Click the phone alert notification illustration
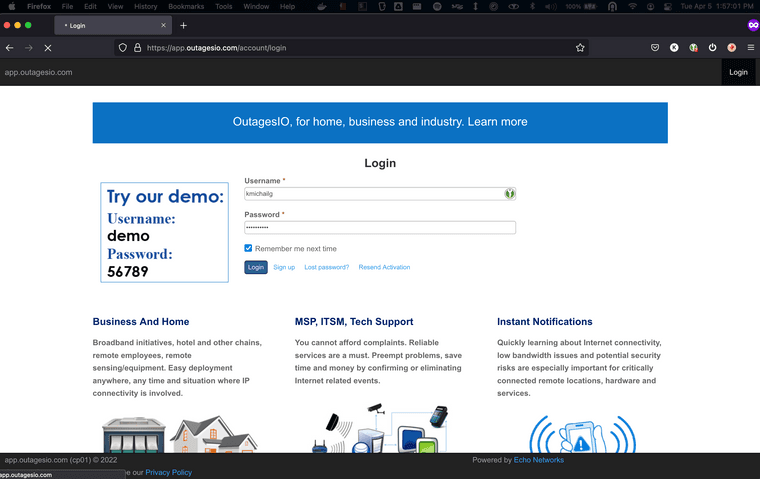 583,434
